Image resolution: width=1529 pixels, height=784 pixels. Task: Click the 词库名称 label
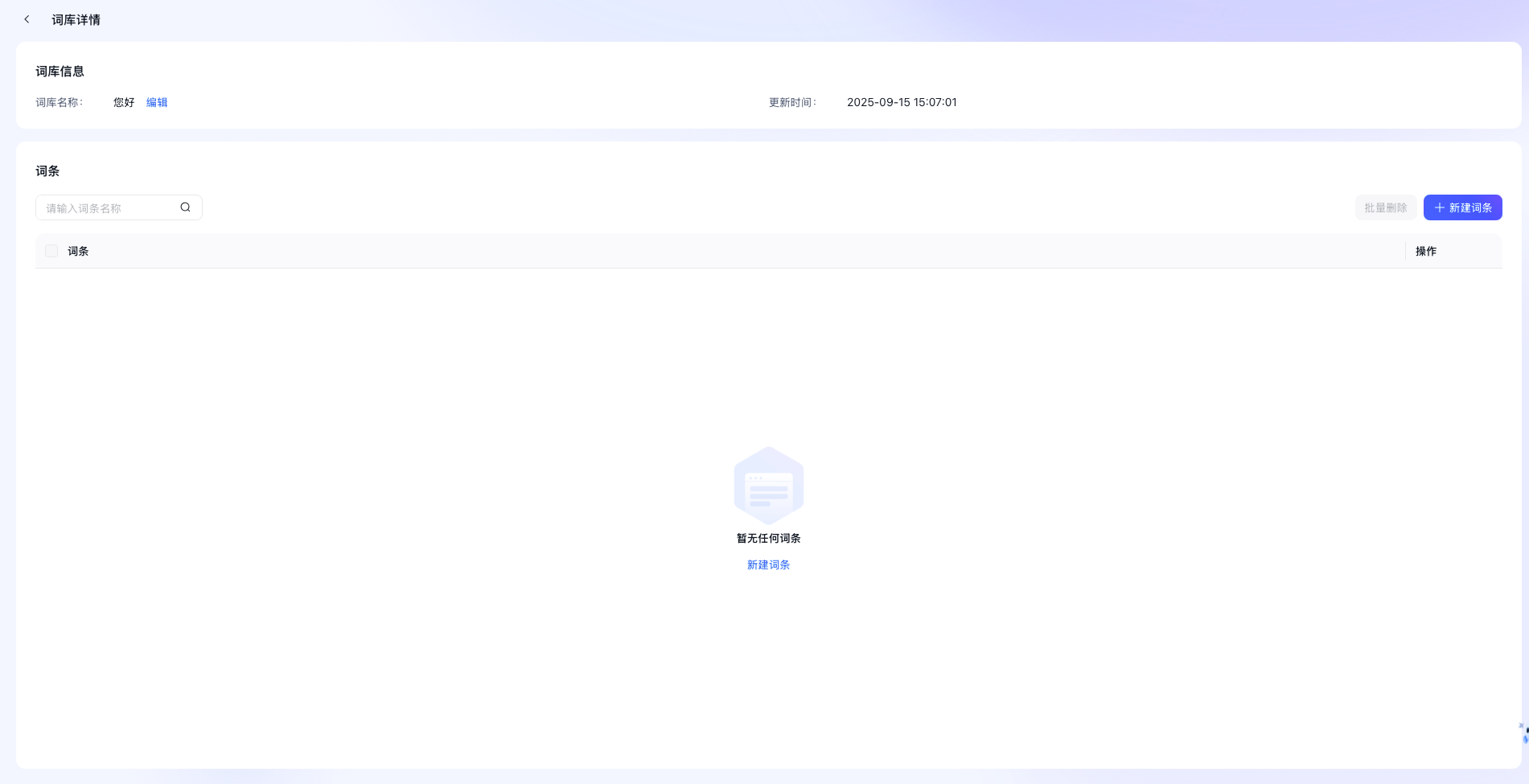58,102
